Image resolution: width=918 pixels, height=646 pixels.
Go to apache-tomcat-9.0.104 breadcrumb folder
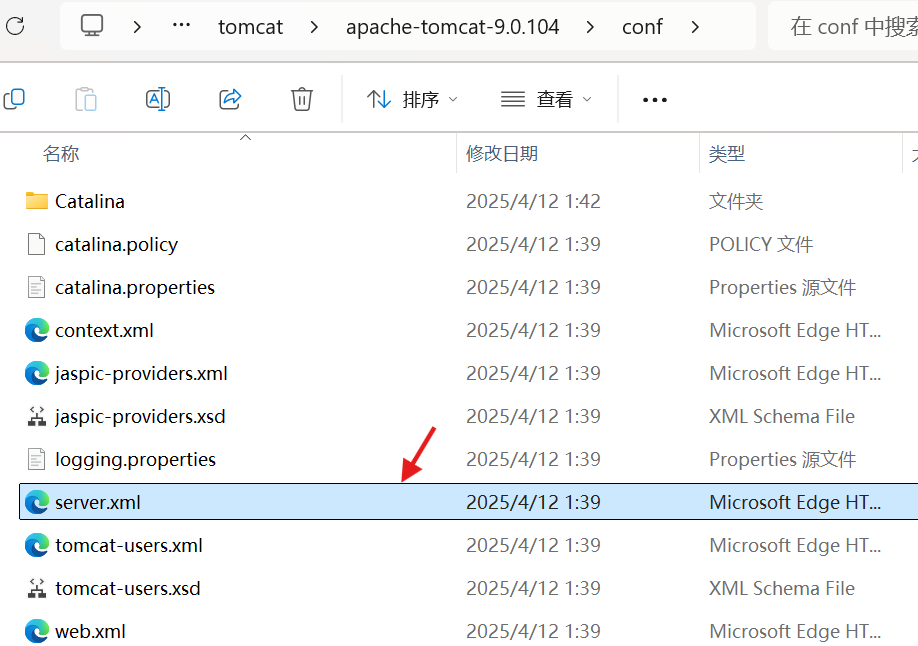[x=453, y=27]
